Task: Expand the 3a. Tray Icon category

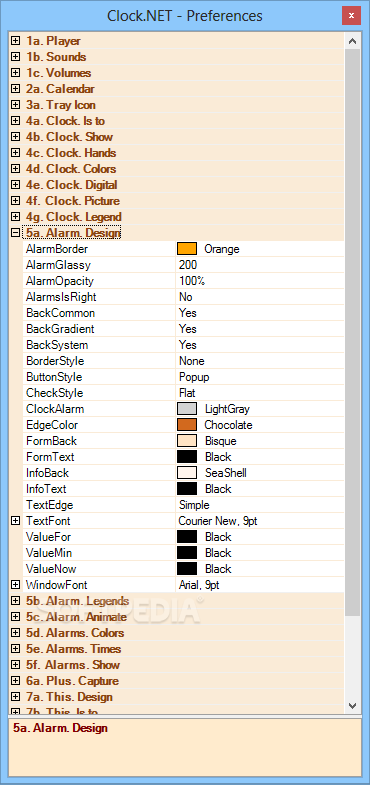Action: point(16,105)
